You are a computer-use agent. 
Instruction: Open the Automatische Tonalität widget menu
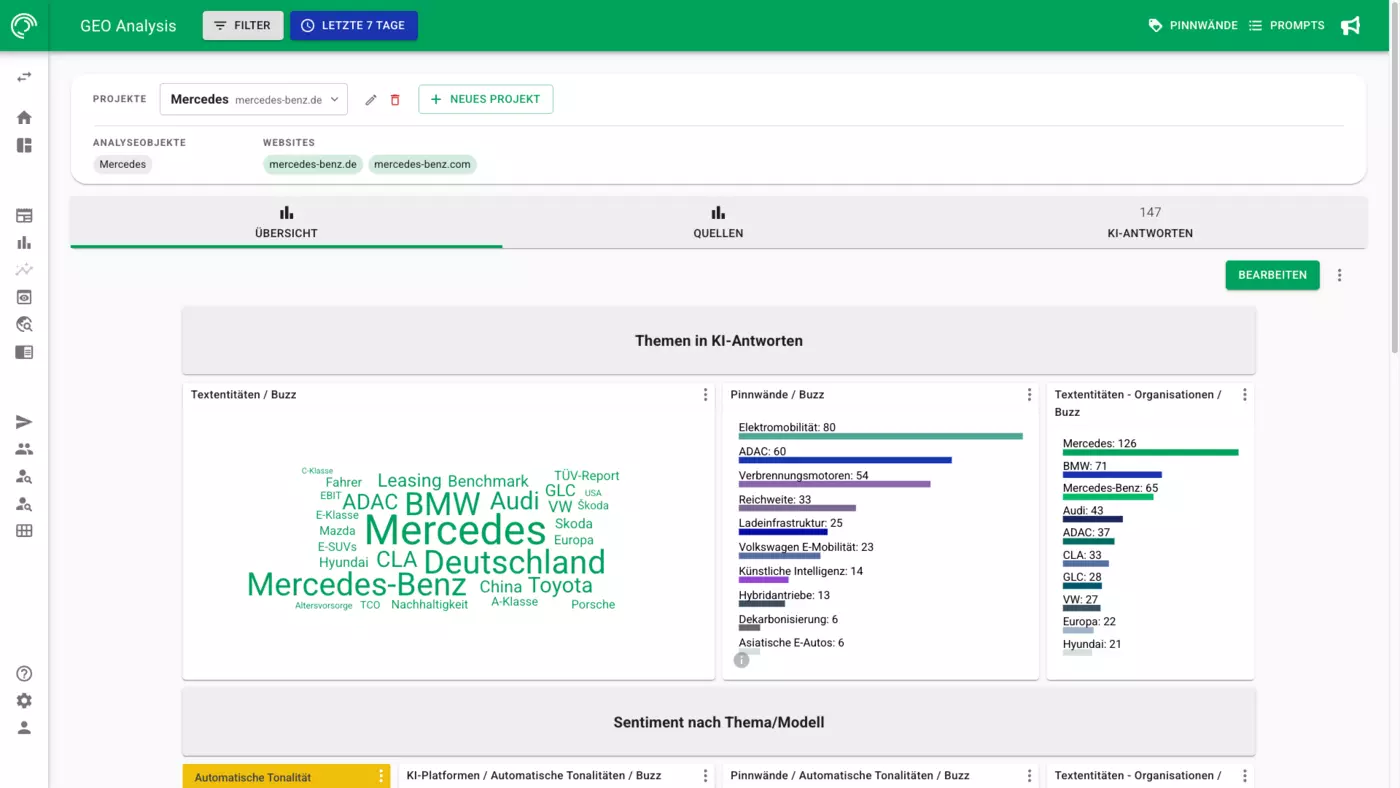[x=381, y=776]
